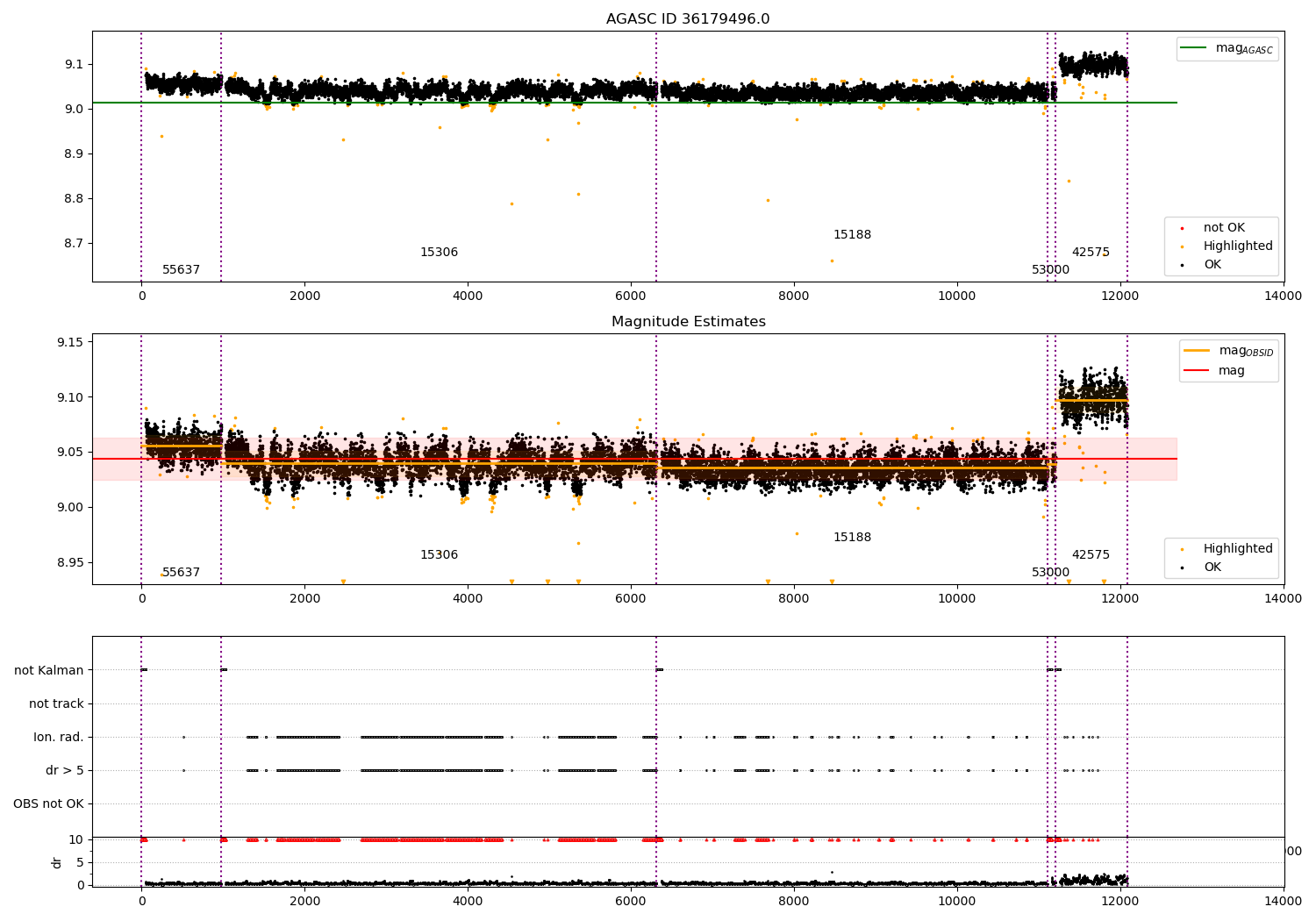
Task: Click OBSID annotation 53000 in the top plot
Action: coord(1050,270)
